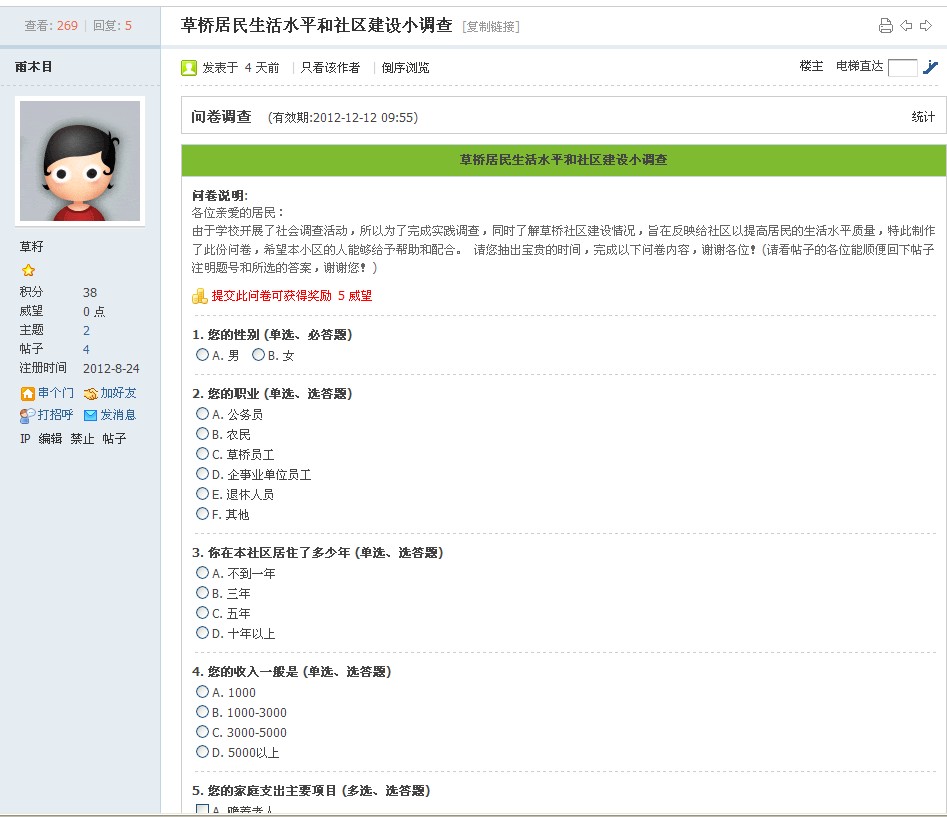Click 串个门 to visit space
This screenshot has height=817, width=947.
(x=56, y=393)
